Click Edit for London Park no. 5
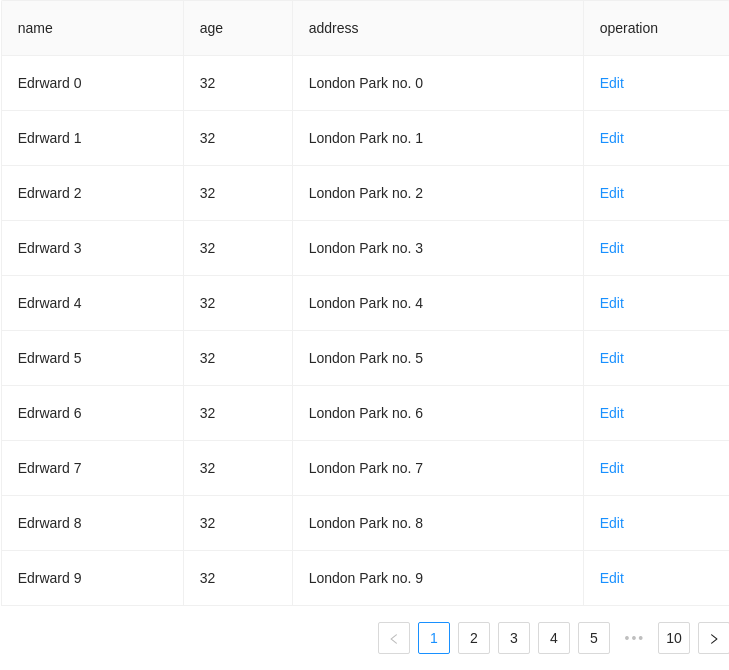Image resolution: width=729 pixels, height=670 pixels. point(611,358)
